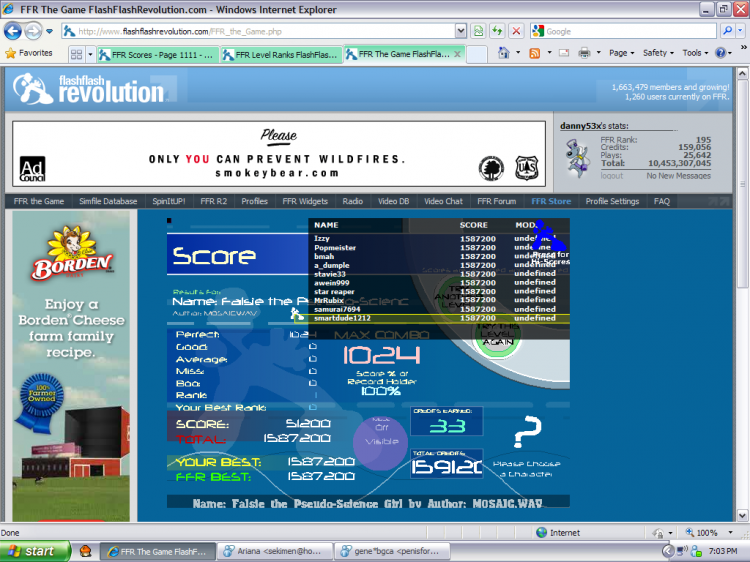Click the browser Back arrow button
750x562 pixels.
click(13, 32)
